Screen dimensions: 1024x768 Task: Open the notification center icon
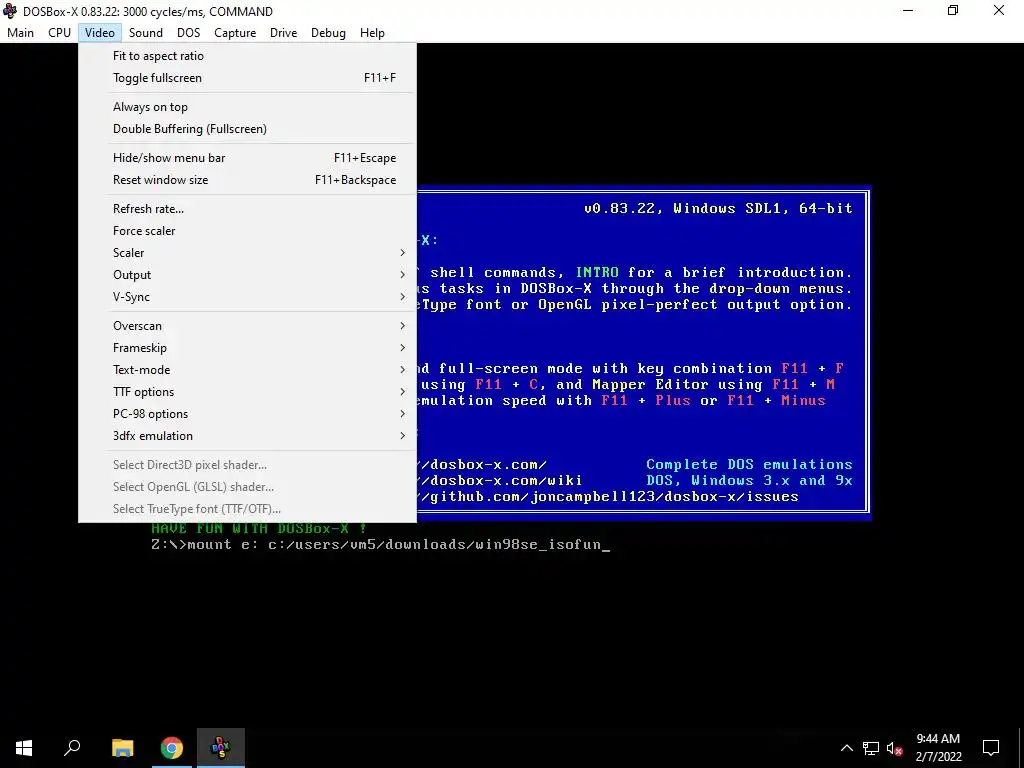pos(991,748)
